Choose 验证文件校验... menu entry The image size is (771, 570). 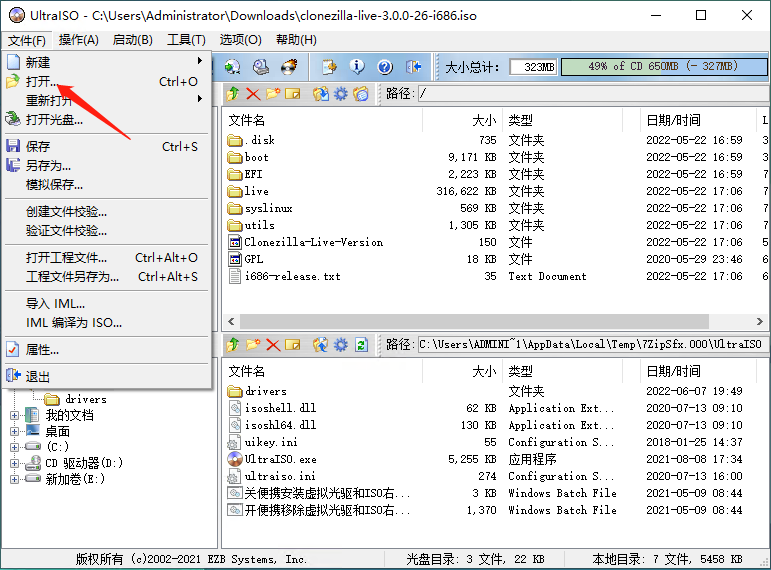pyautogui.click(x=107, y=231)
